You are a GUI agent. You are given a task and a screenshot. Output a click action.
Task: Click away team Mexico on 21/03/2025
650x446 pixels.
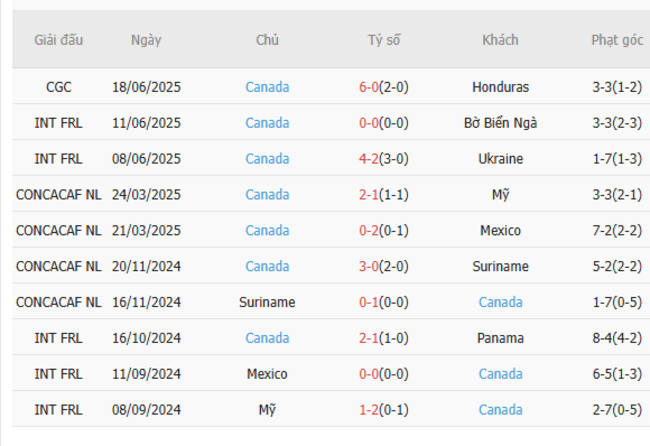coord(500,231)
